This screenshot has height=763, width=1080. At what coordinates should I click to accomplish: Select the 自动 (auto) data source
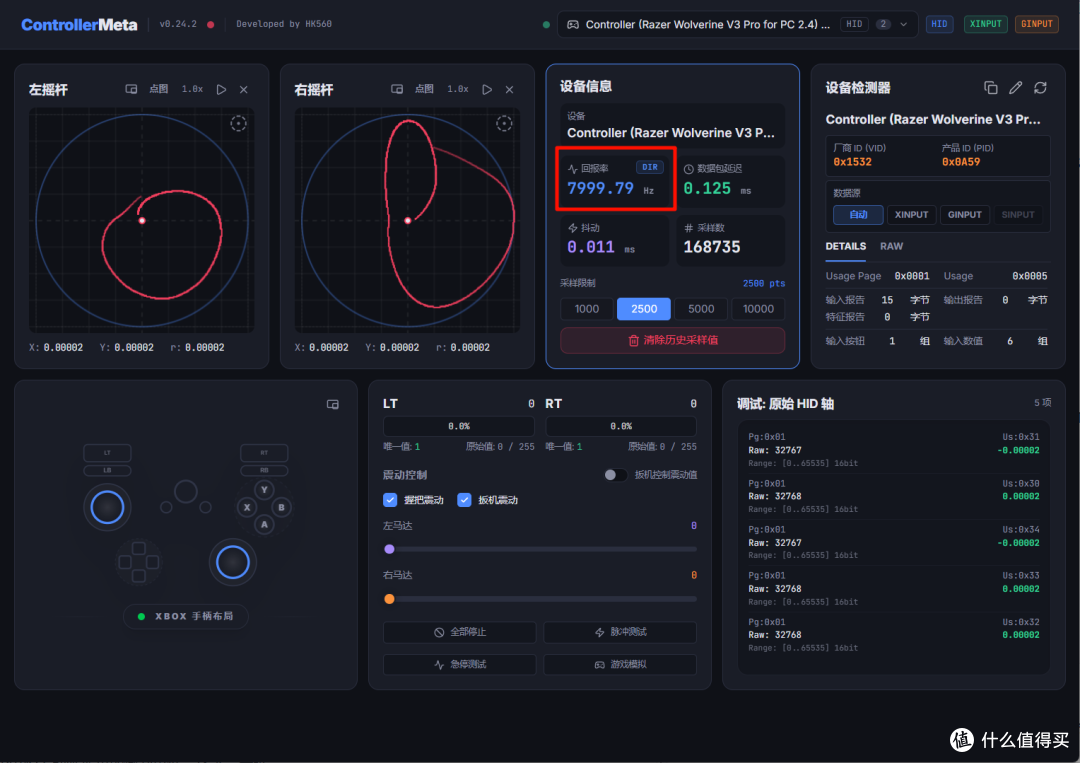[x=858, y=215]
